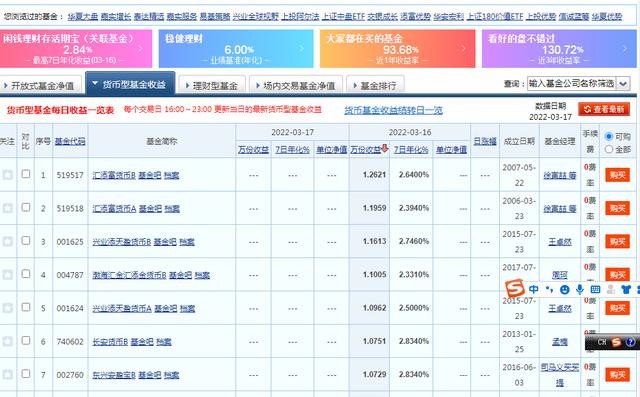The height and width of the screenshot is (397, 640).
Task: Open Sogou IME skin shirt icon
Action: click(x=626, y=290)
